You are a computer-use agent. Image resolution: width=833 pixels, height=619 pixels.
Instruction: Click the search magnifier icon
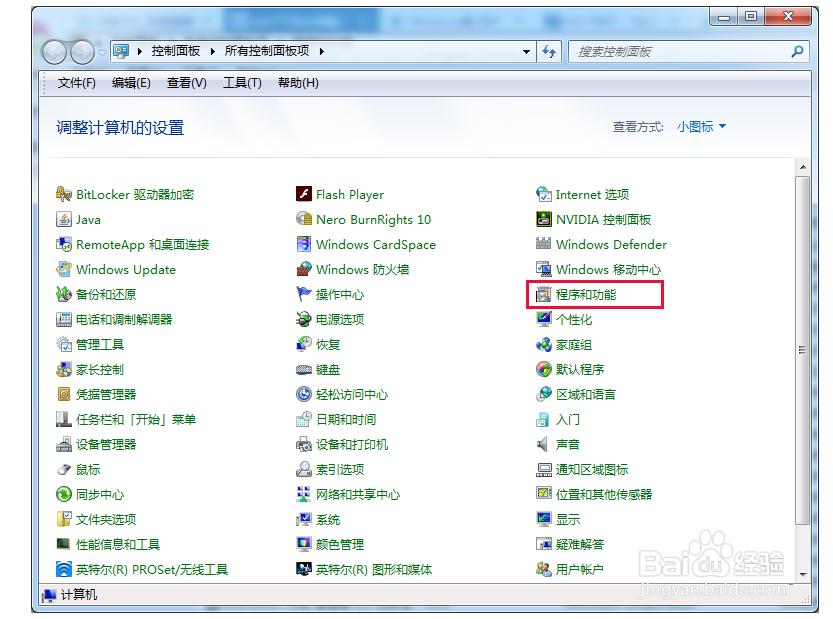[797, 52]
